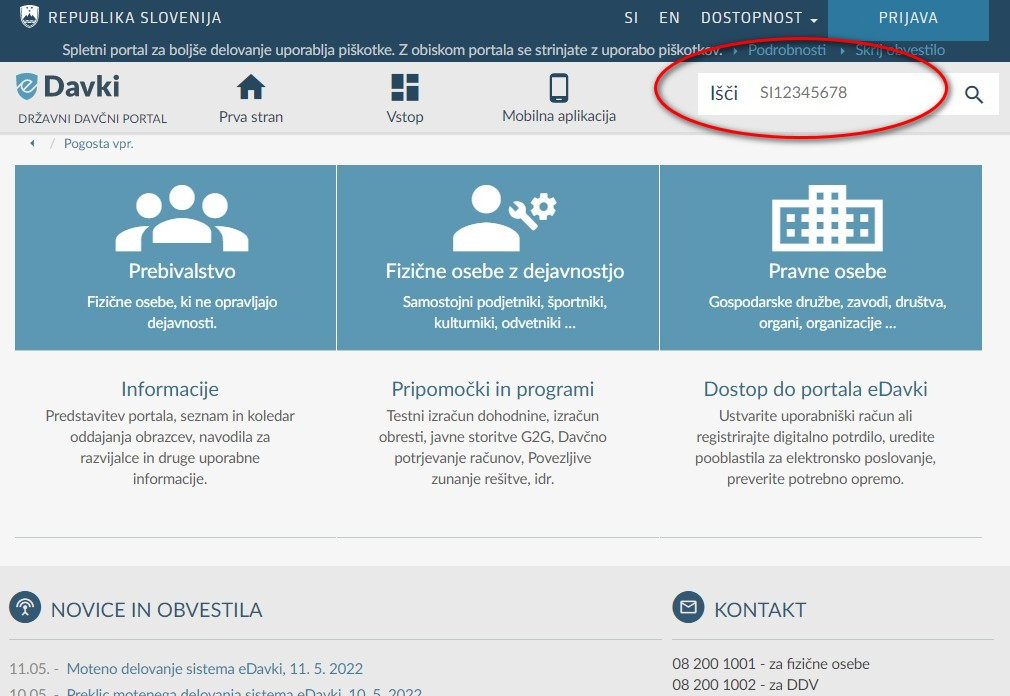Click phone number 08 200 1002 line
The height and width of the screenshot is (696, 1010).
click(745, 684)
